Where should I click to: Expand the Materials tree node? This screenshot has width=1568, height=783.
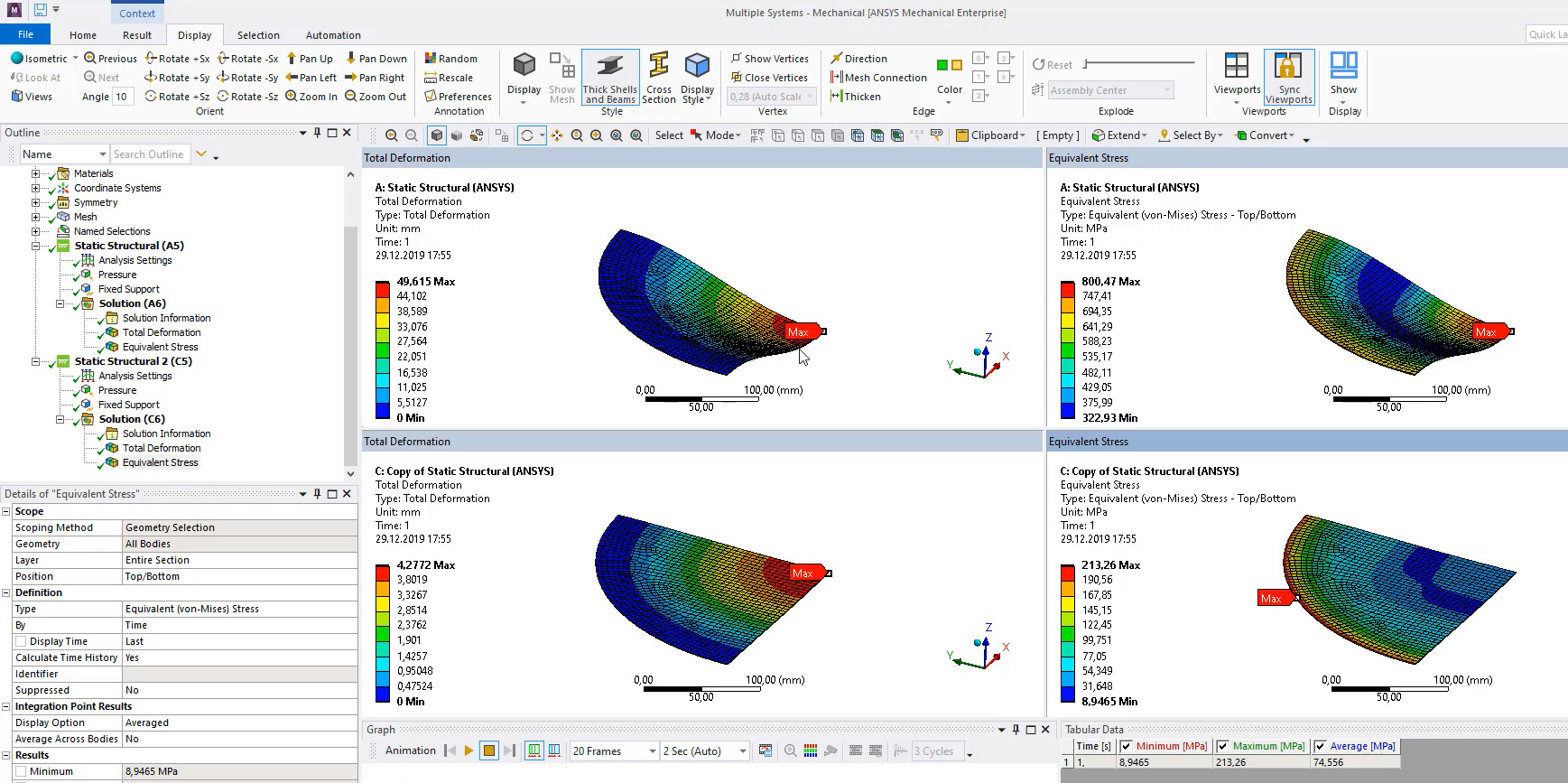point(36,173)
